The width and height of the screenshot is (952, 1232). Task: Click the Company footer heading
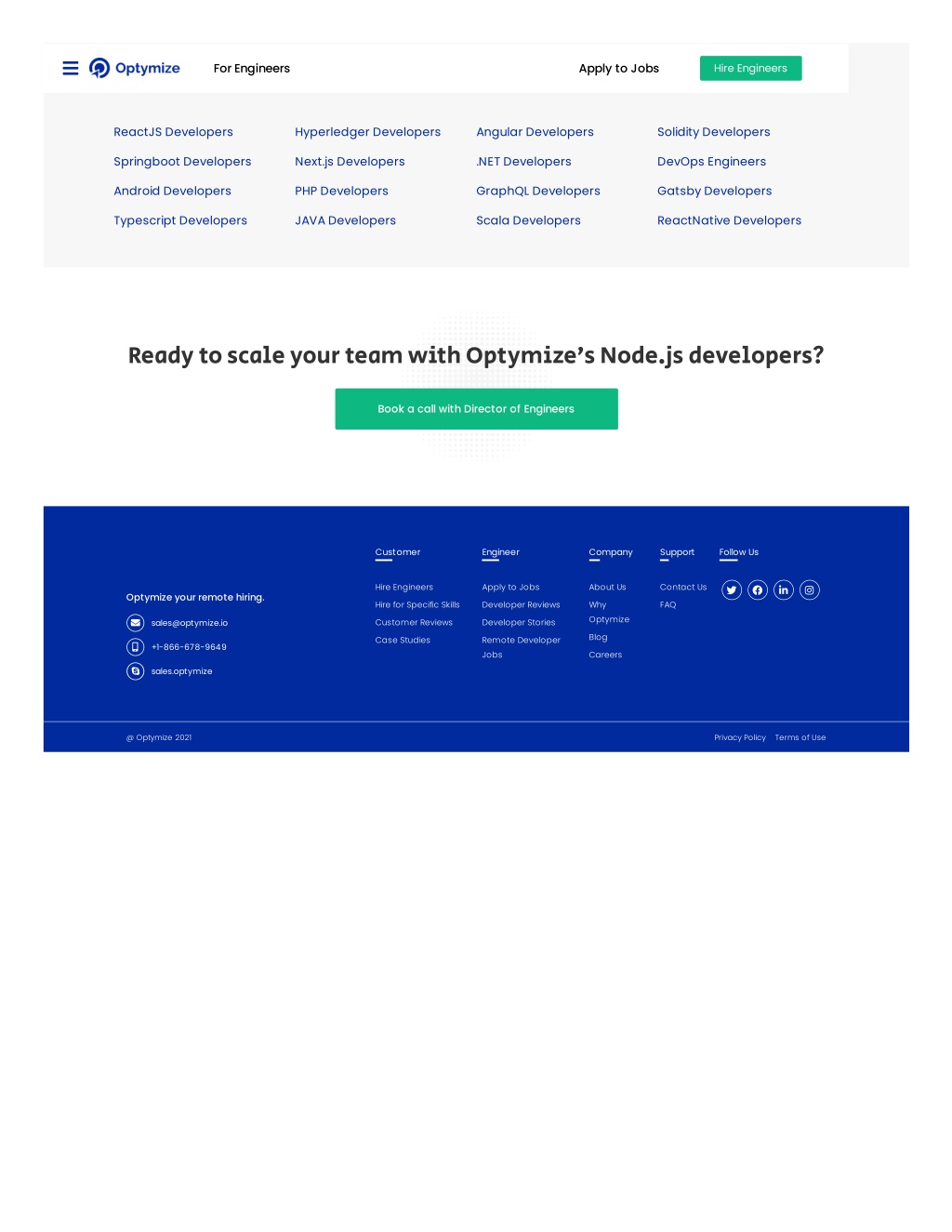pyautogui.click(x=611, y=552)
